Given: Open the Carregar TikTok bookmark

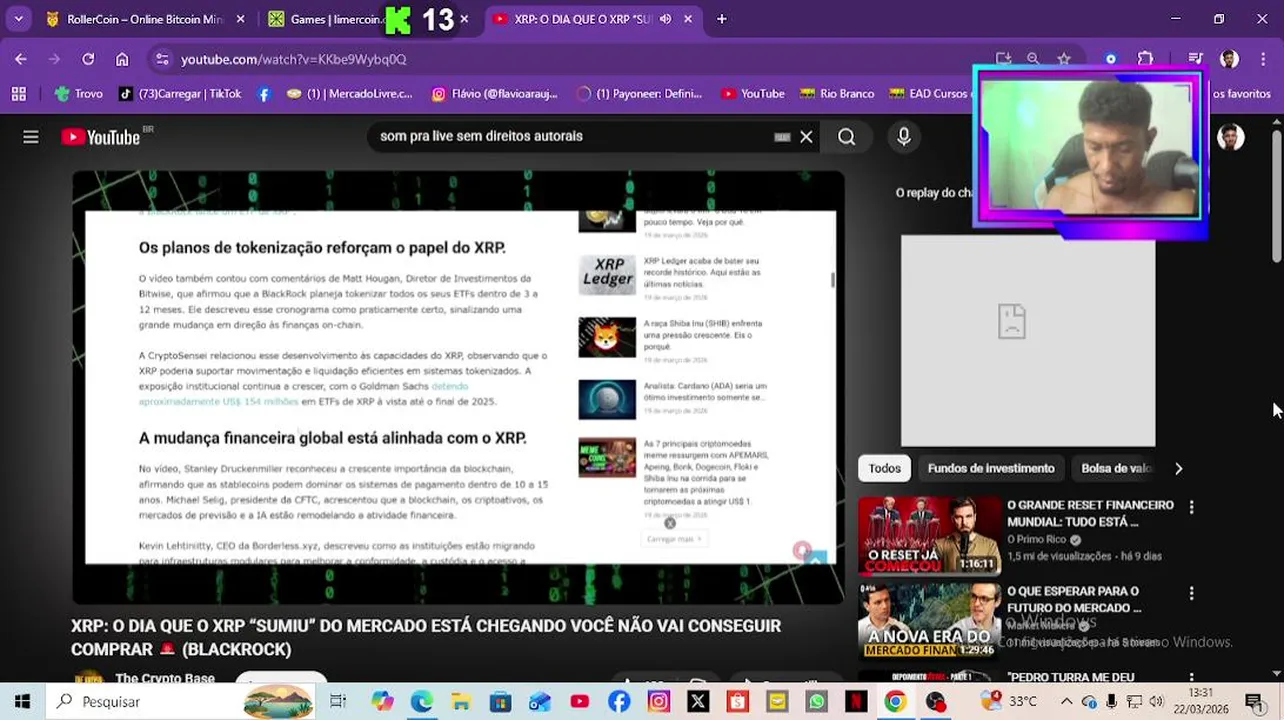Looking at the screenshot, I should (180, 94).
